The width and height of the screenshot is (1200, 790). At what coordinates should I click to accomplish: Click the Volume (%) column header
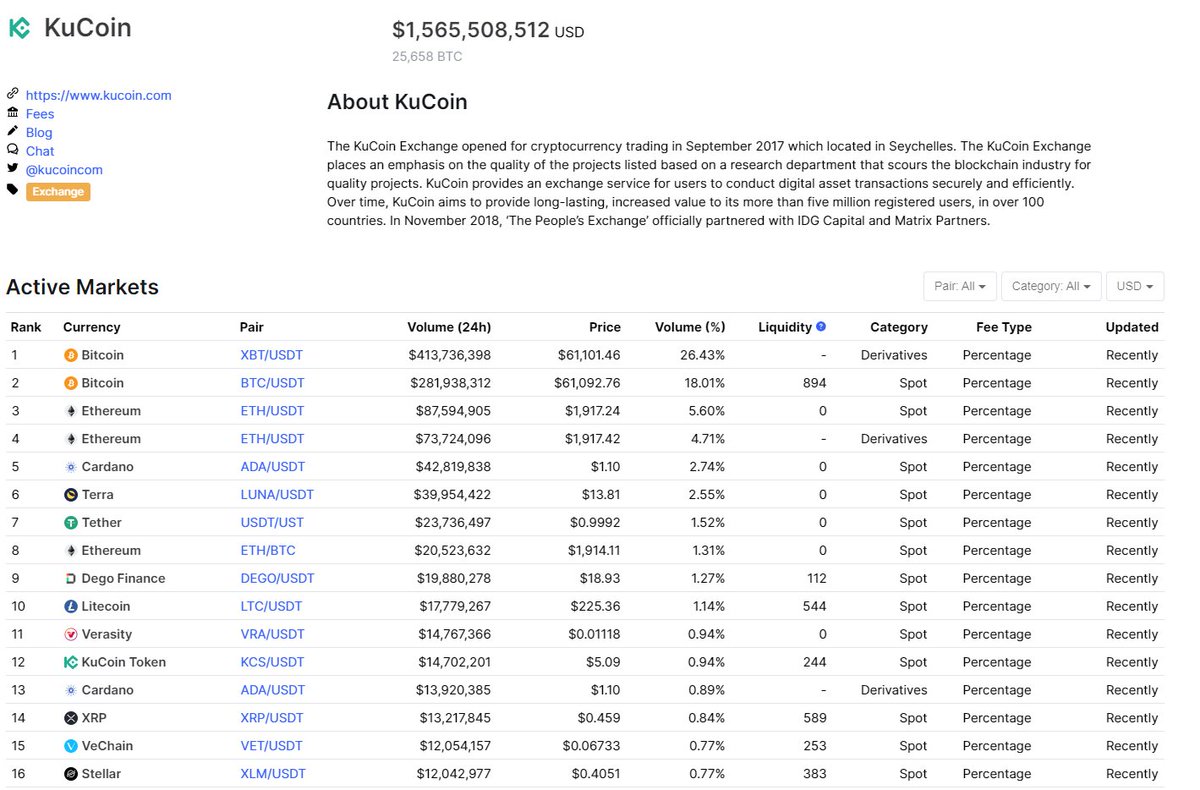coord(690,327)
